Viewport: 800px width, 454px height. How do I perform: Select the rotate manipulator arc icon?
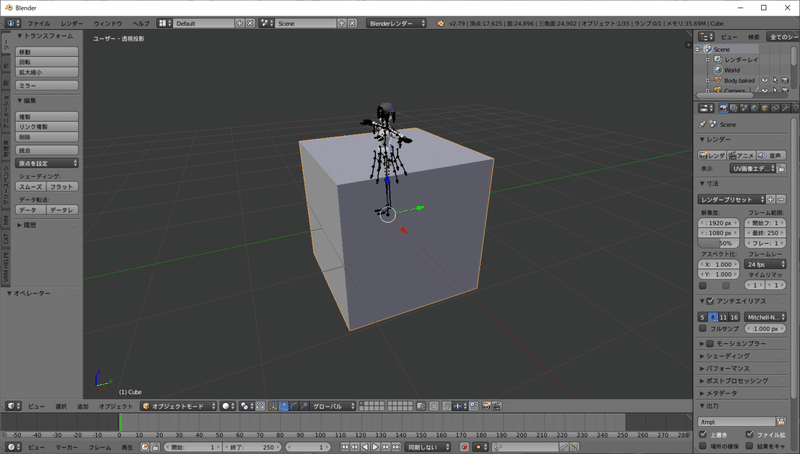[293, 406]
